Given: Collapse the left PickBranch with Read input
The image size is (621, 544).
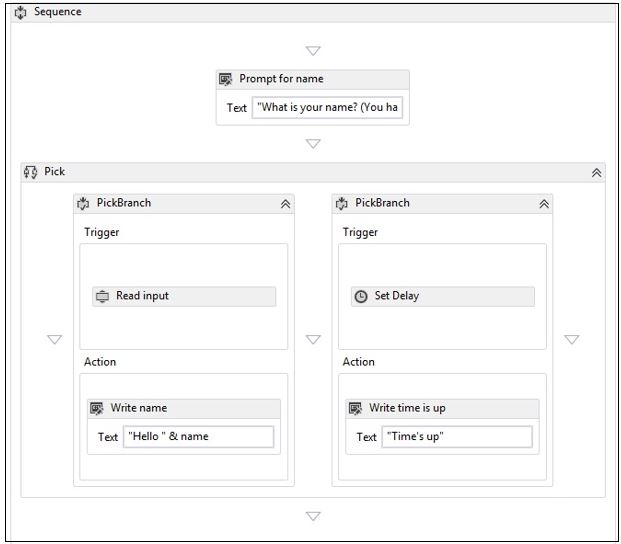Looking at the screenshot, I should tap(285, 203).
